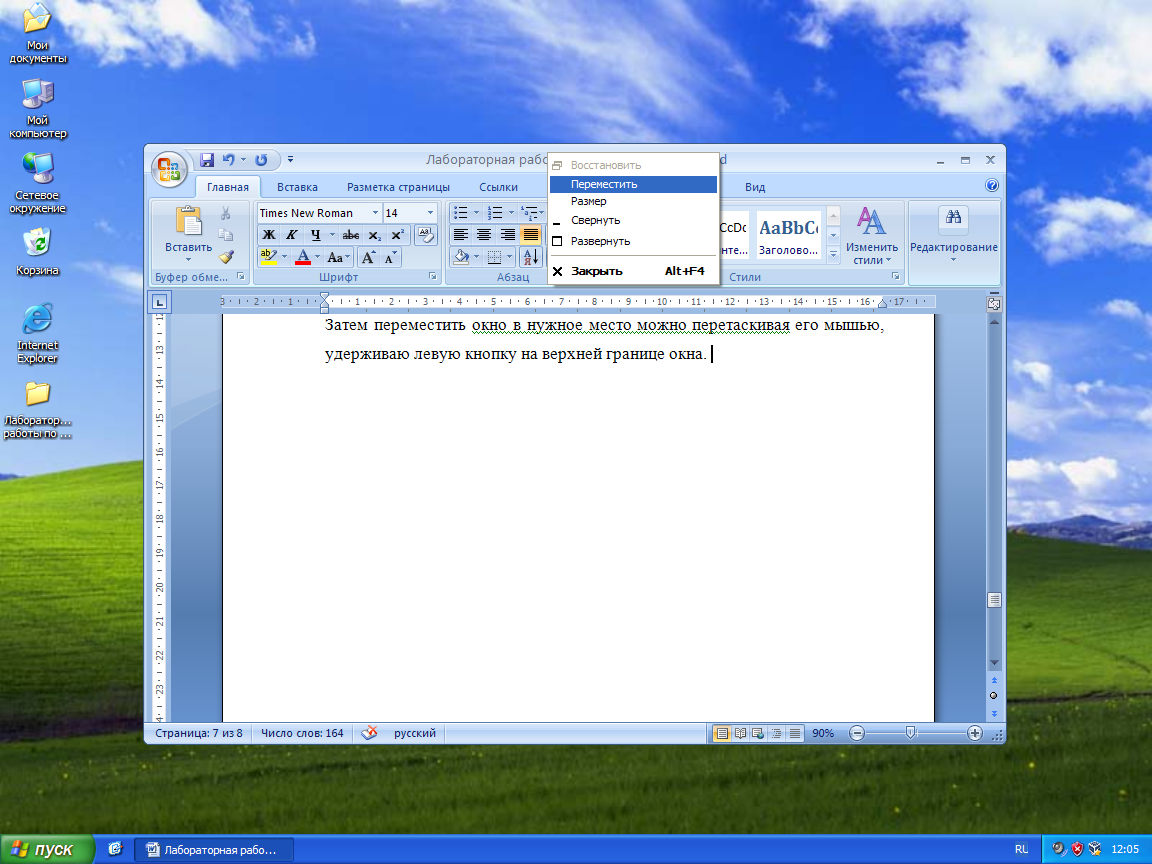Switch to the Вид ribbon tab
1152x864 pixels.
[755, 187]
